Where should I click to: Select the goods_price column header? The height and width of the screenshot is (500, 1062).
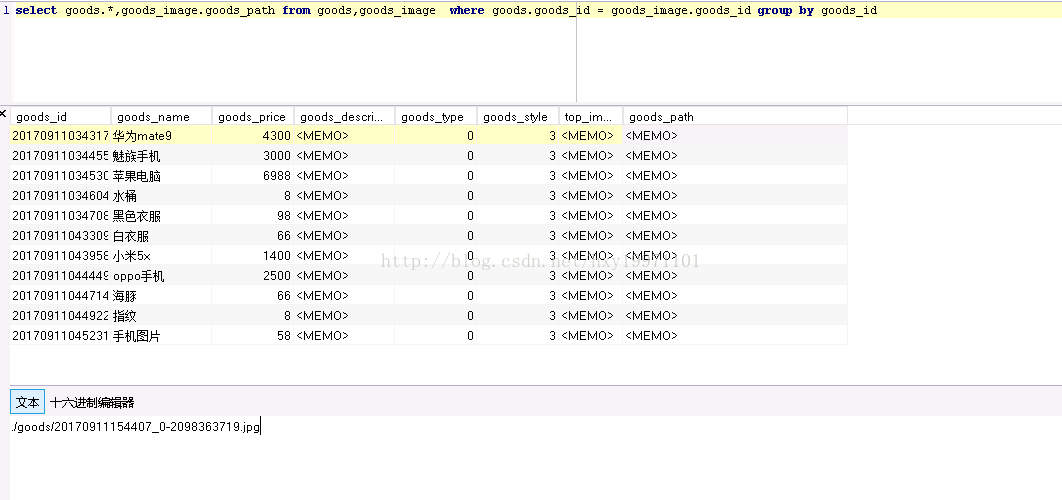[251, 117]
